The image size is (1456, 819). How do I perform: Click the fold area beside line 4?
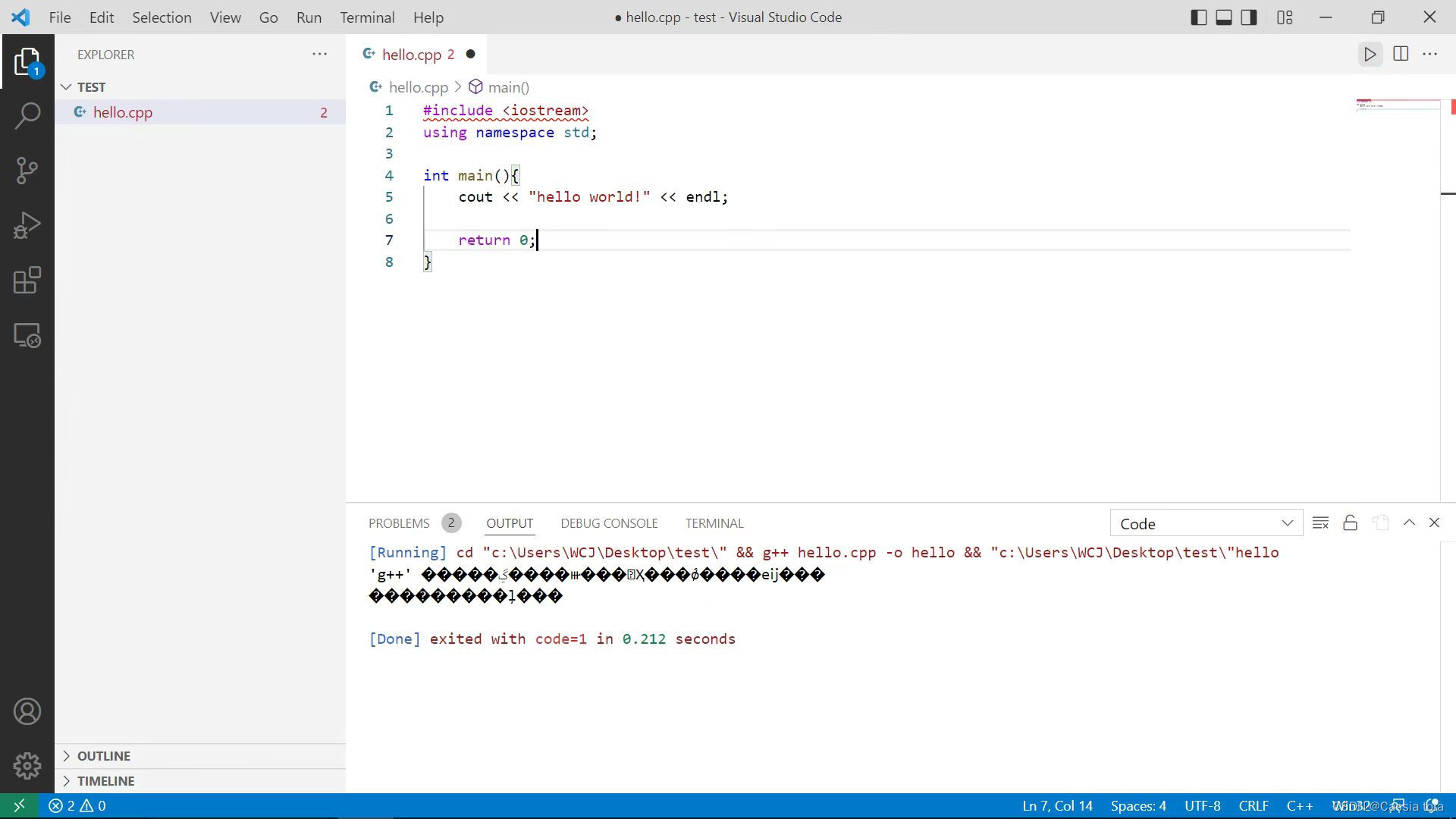409,175
